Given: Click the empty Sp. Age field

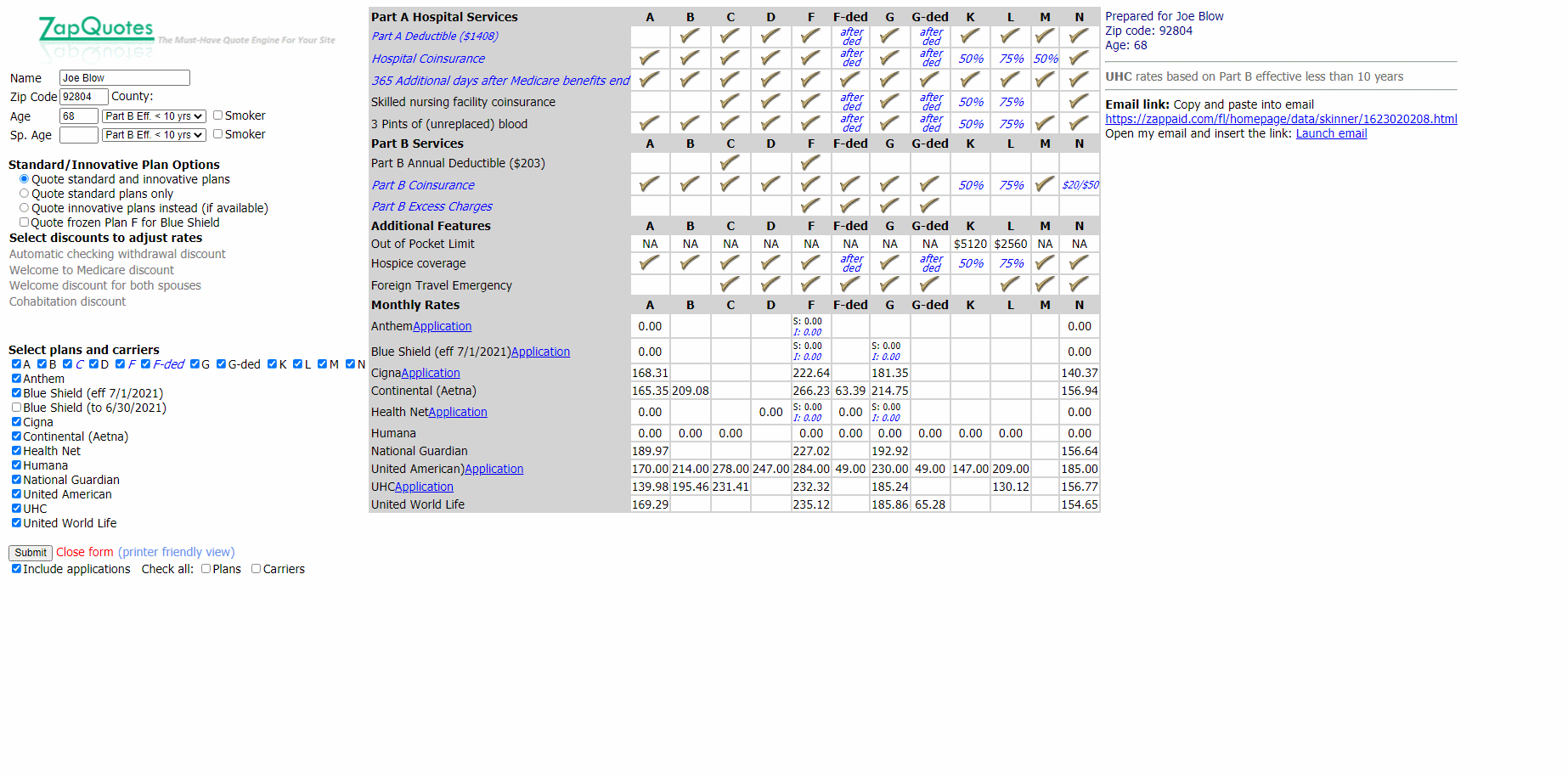Looking at the screenshot, I should tap(79, 135).
